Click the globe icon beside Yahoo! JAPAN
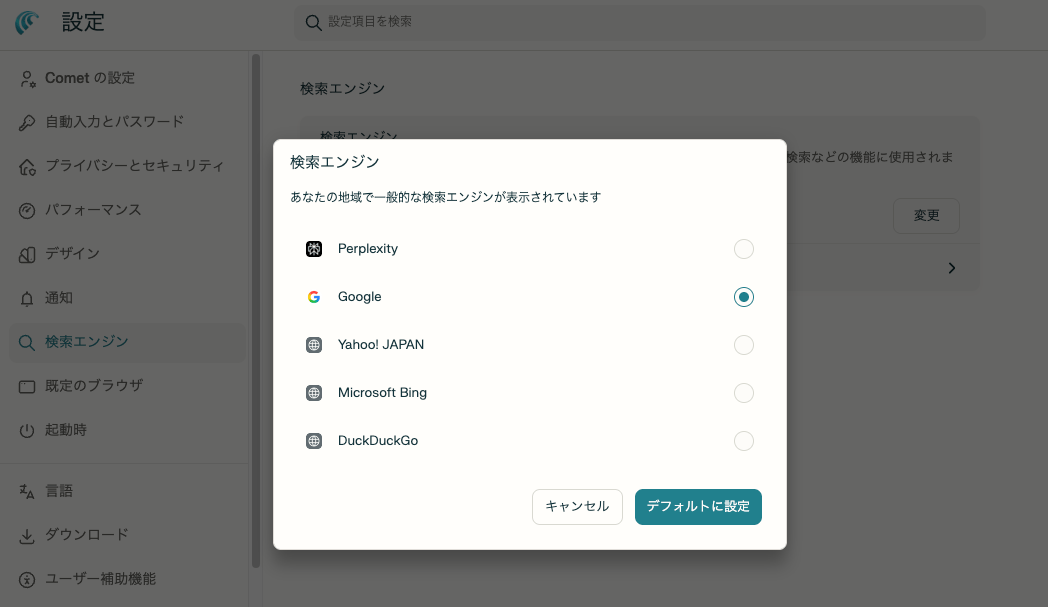 point(314,345)
